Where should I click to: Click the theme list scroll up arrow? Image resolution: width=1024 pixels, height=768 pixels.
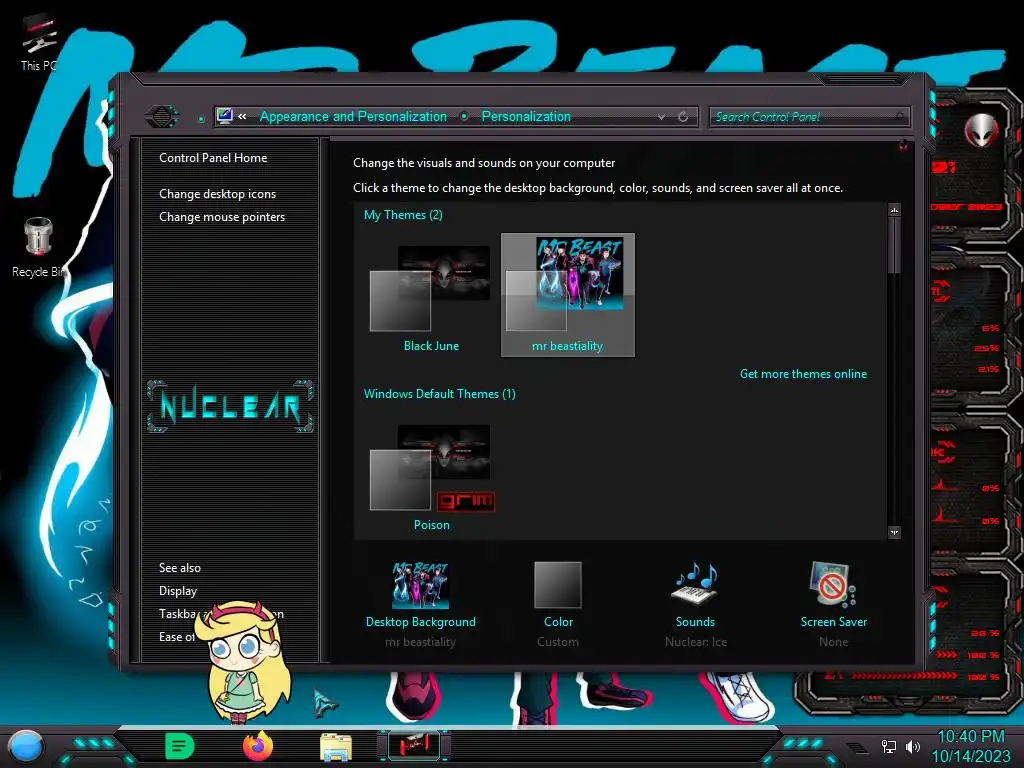click(894, 210)
